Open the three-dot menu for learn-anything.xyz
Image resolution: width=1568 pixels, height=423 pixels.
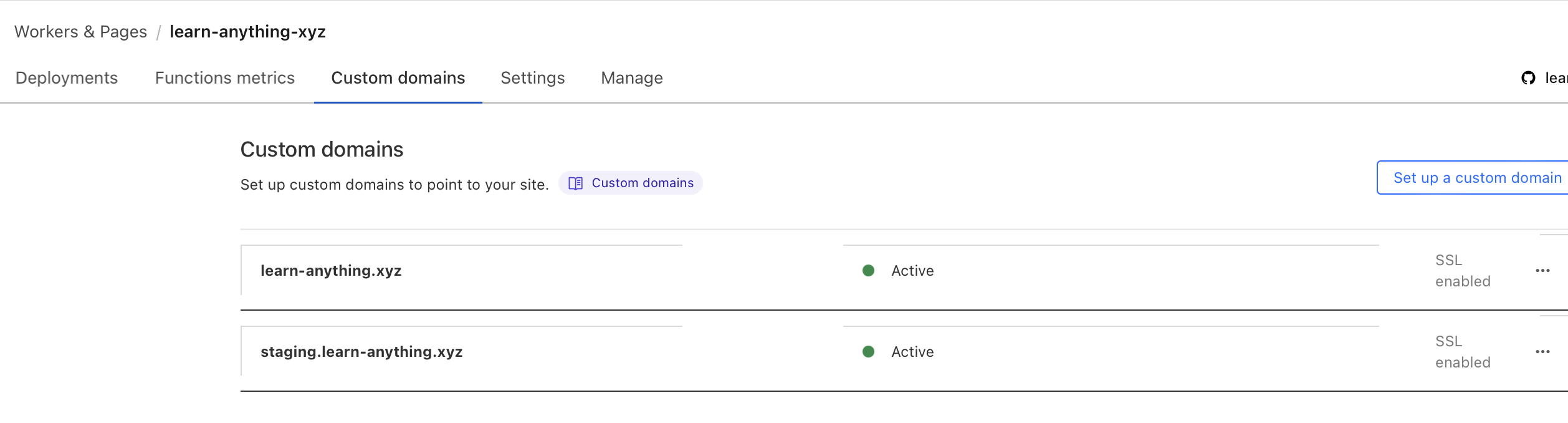(1542, 271)
